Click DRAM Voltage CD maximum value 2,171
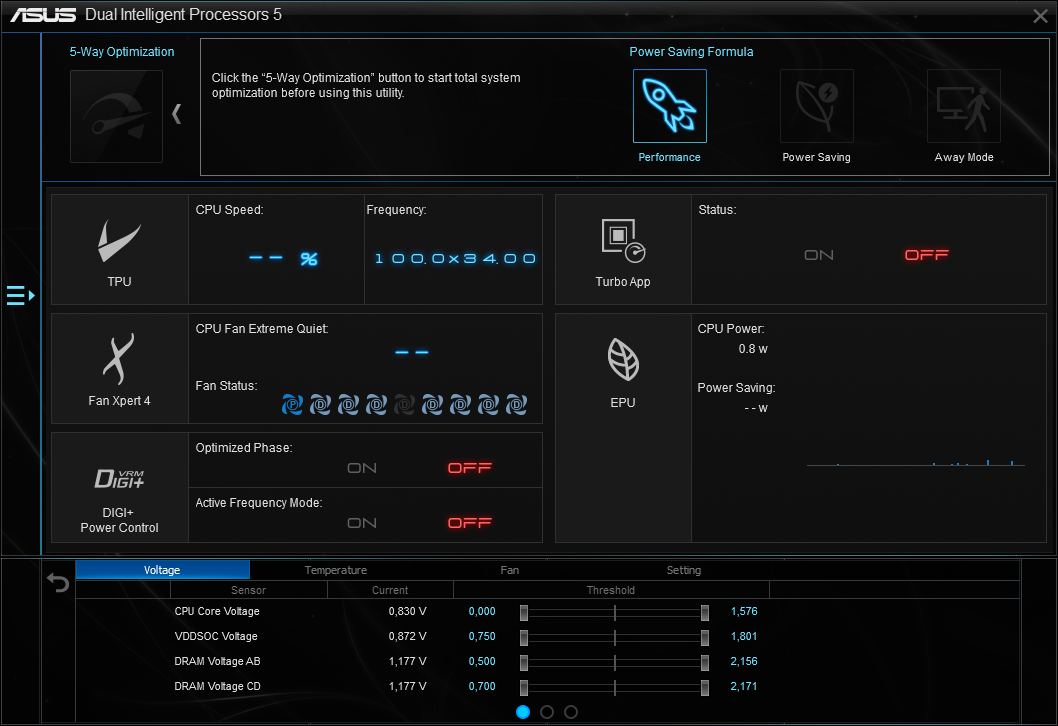Viewport: 1058px width, 726px height. pos(744,686)
